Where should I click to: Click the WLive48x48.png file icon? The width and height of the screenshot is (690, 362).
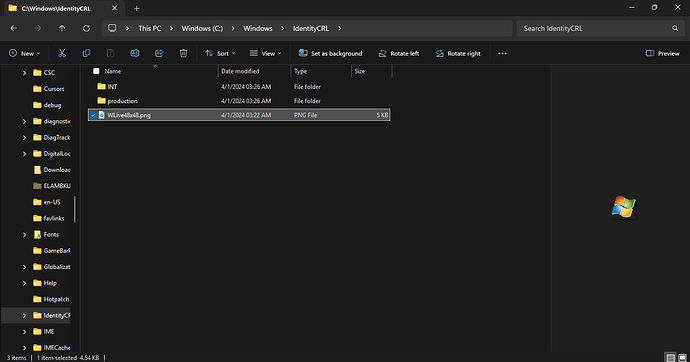pos(102,115)
